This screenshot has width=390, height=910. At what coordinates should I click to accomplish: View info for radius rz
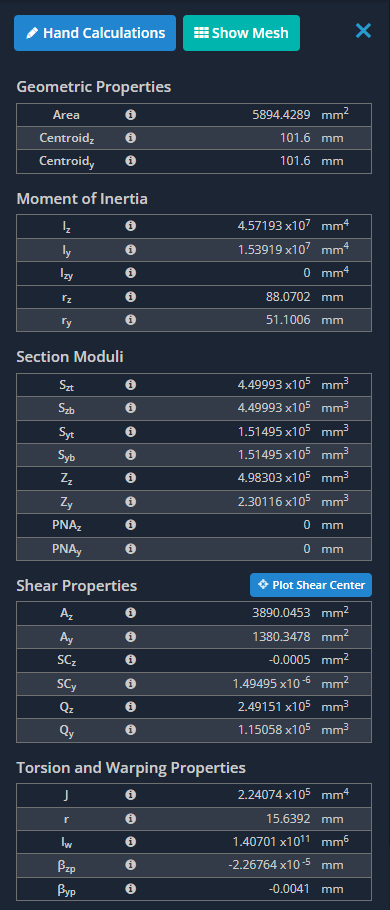(131, 297)
